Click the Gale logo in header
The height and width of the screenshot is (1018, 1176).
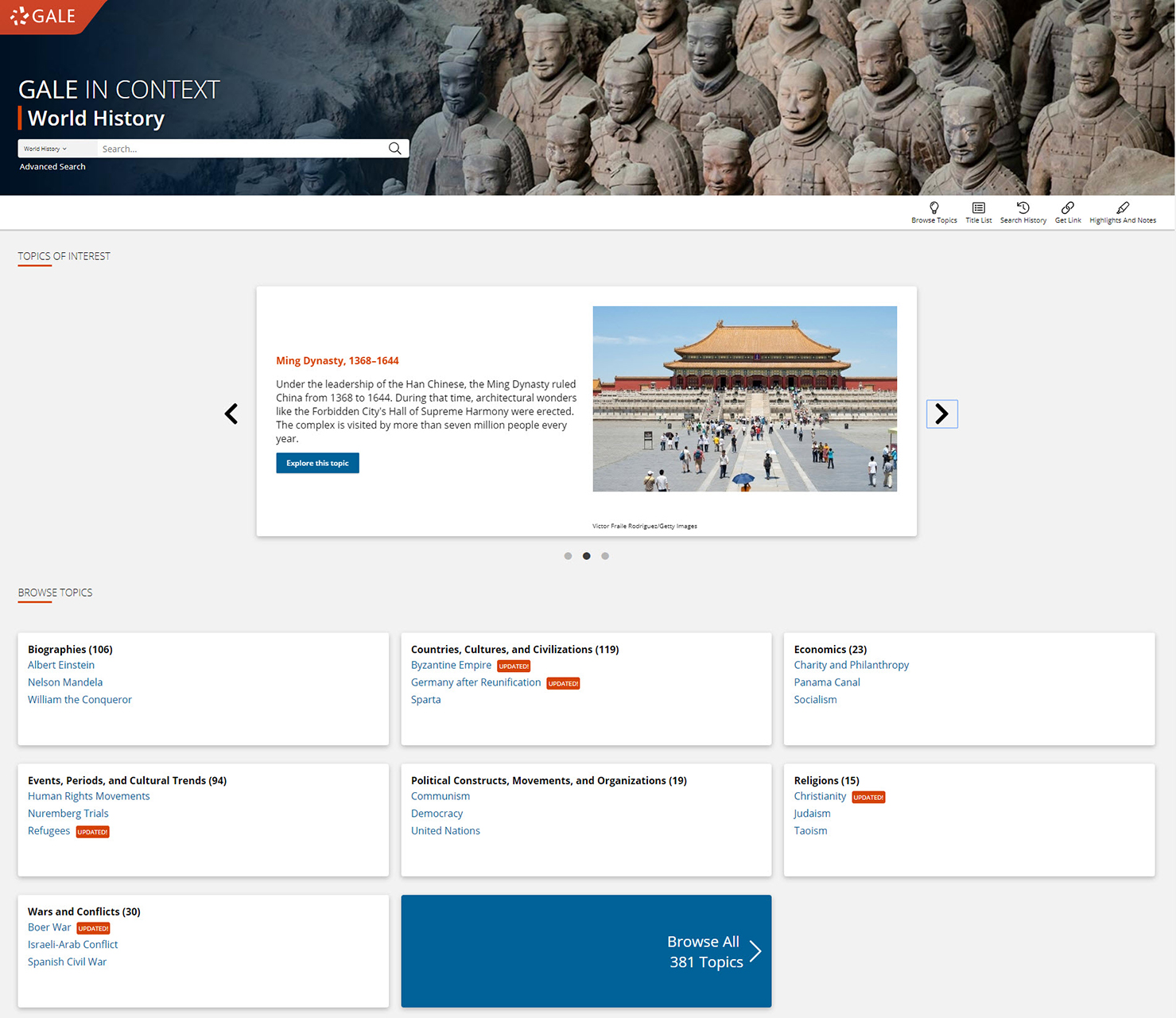(x=43, y=16)
